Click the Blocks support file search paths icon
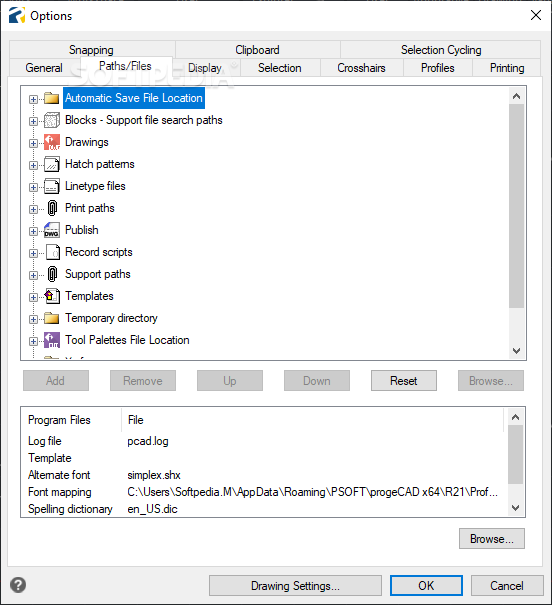Image resolution: width=552 pixels, height=605 pixels. [51, 120]
